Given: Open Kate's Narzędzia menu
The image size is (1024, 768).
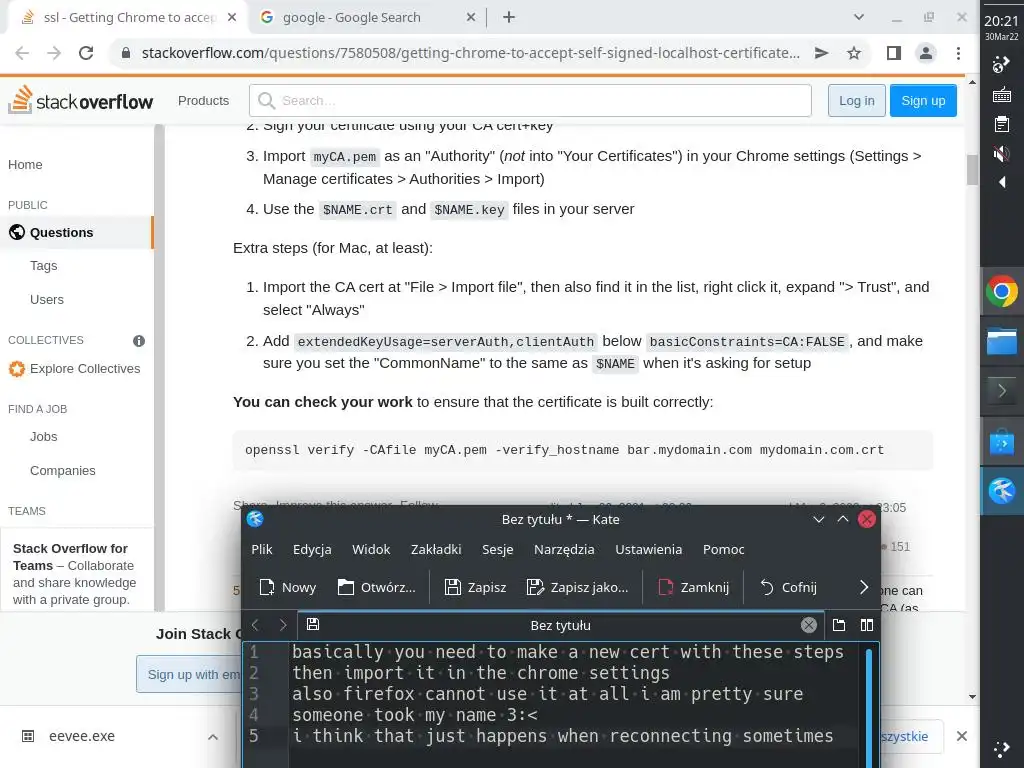Looking at the screenshot, I should click(x=564, y=549).
